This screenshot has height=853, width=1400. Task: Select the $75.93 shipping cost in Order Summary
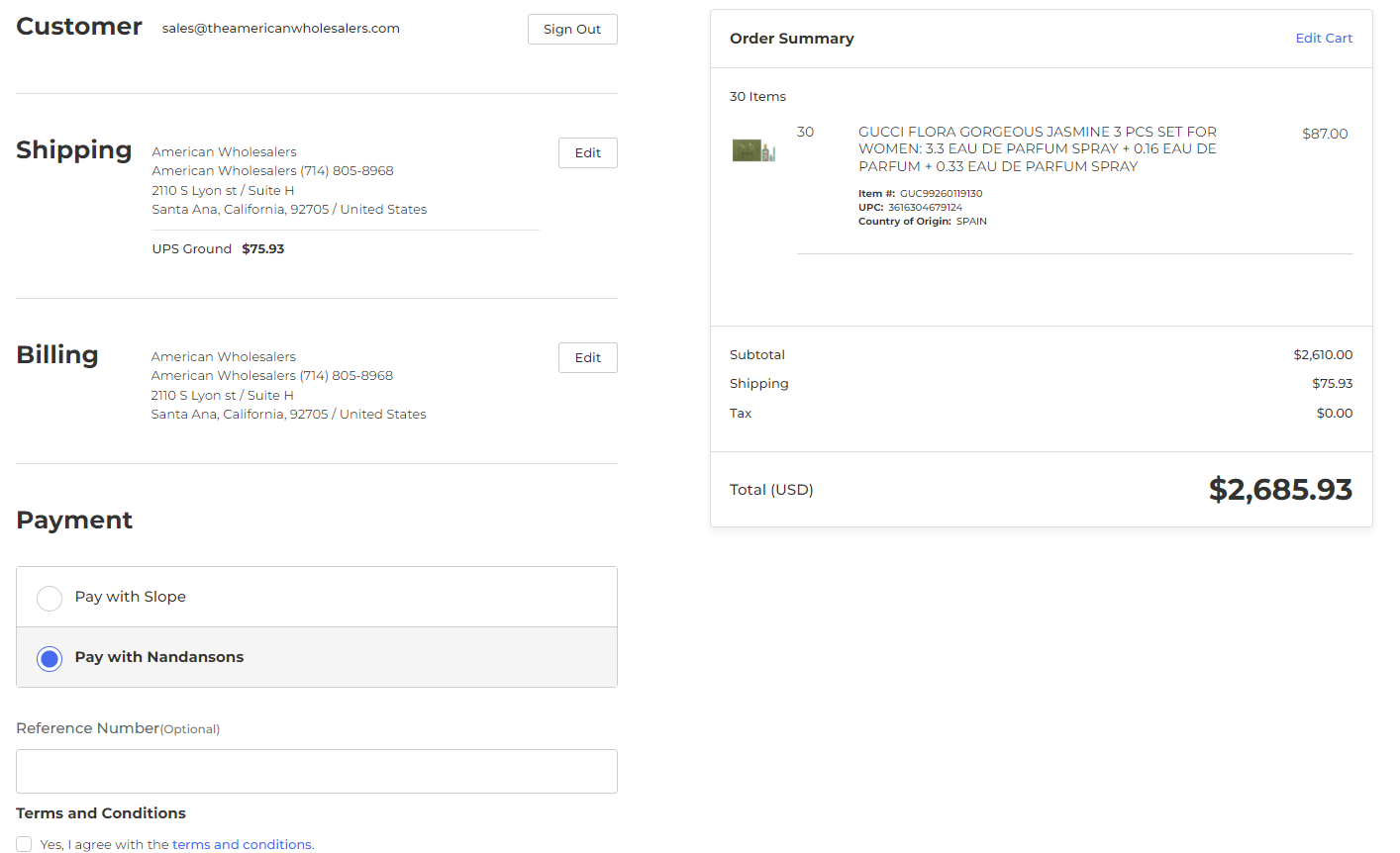[1333, 384]
